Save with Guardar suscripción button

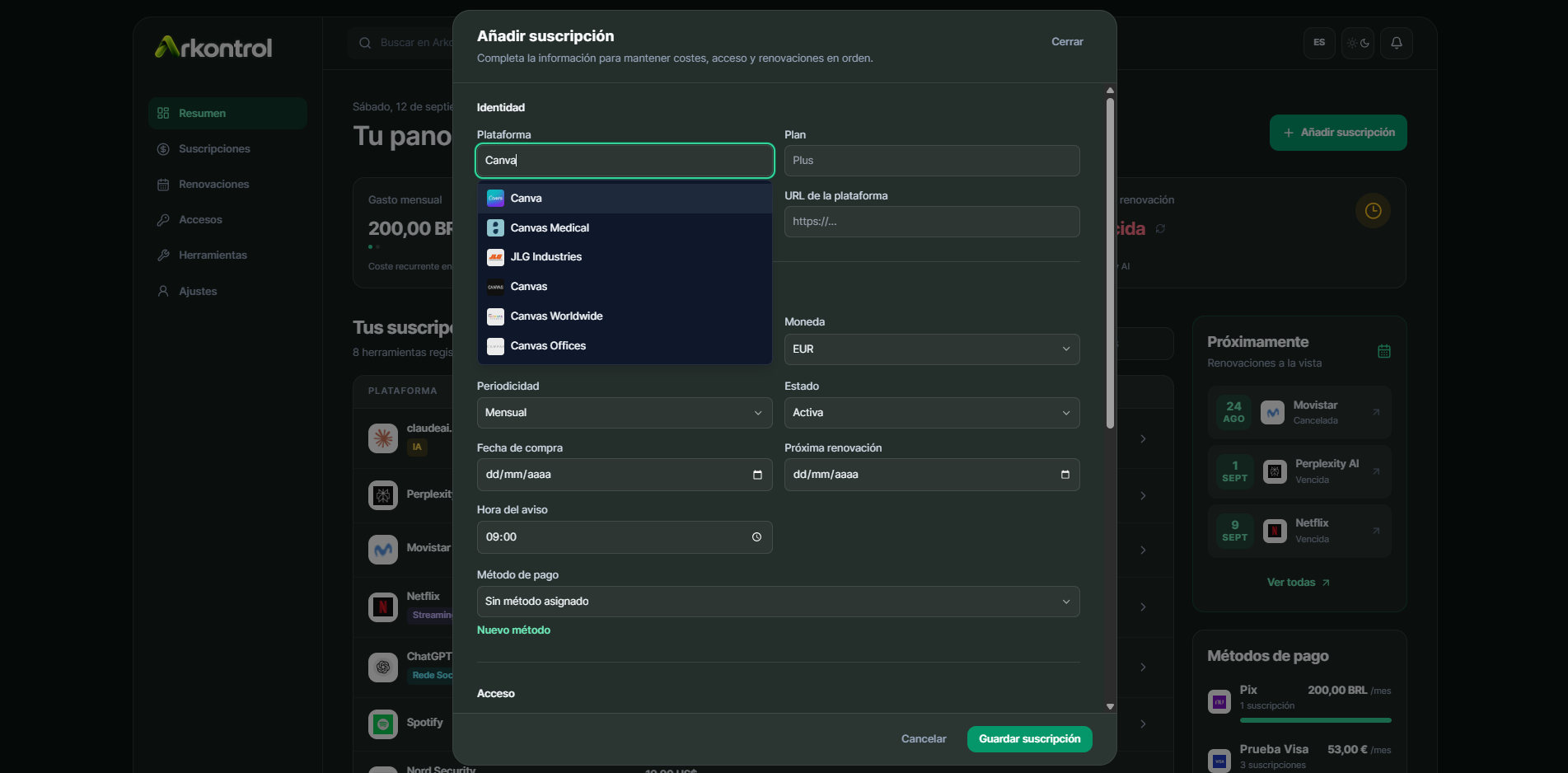[1029, 739]
